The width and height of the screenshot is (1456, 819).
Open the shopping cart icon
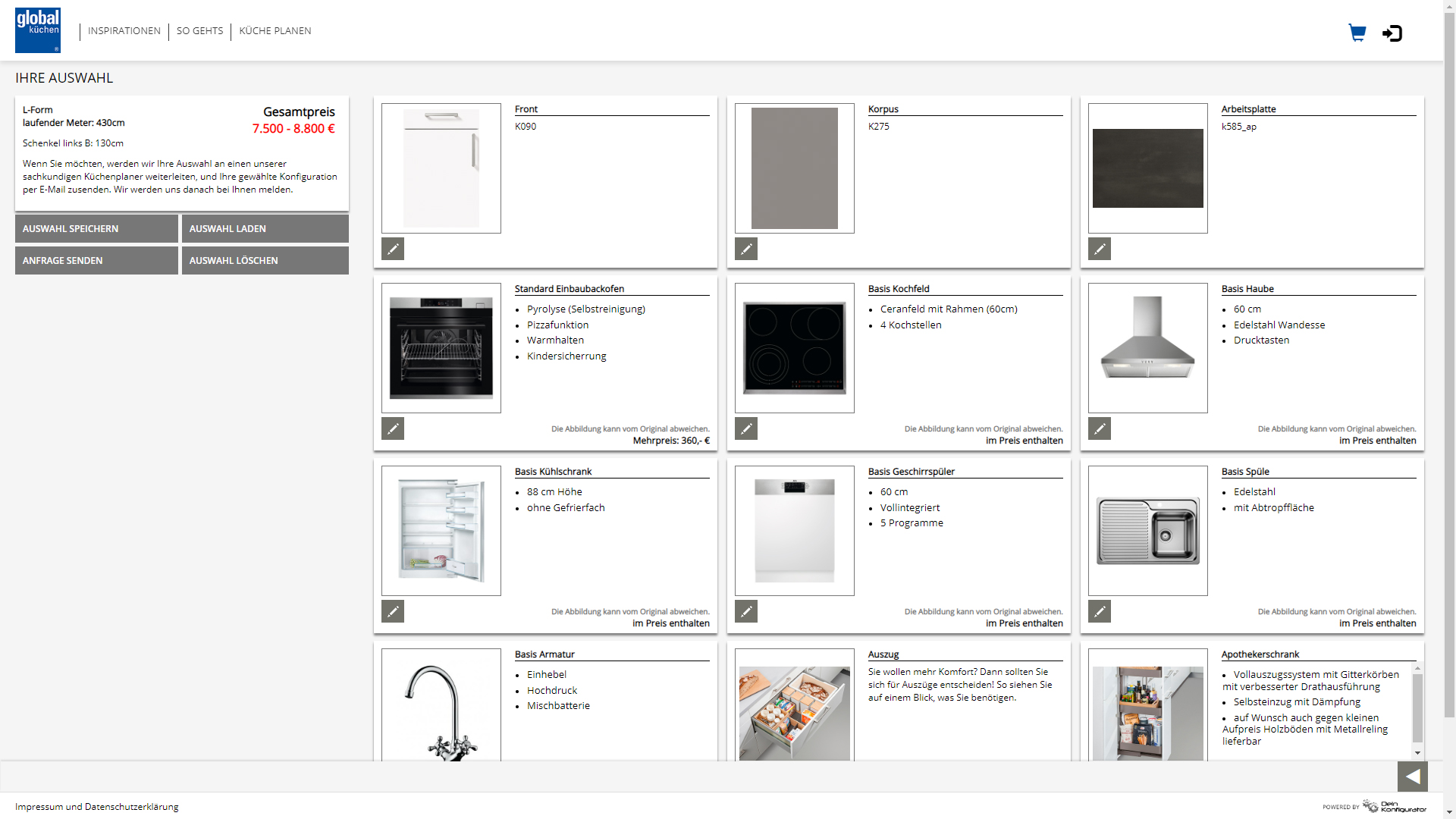[x=1357, y=33]
